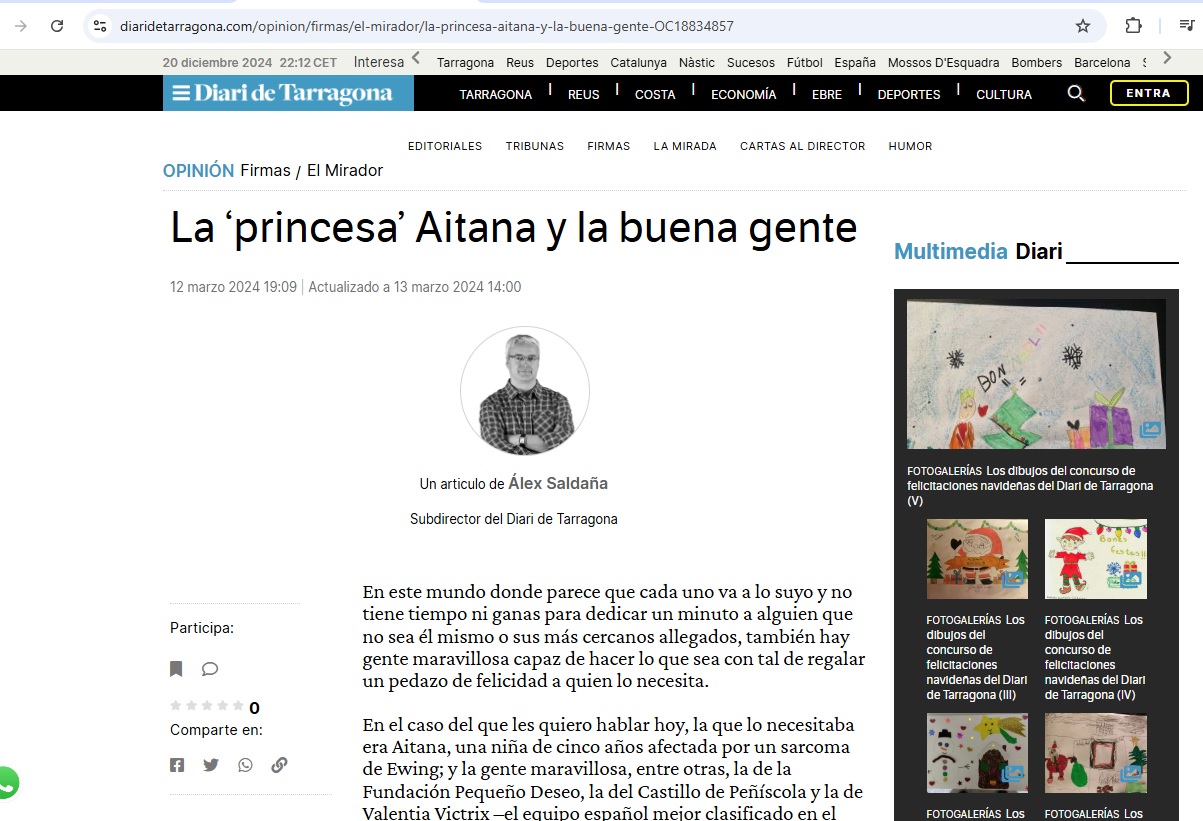The height and width of the screenshot is (821, 1203).
Task: Open the elf drawing thumbnail (IV)
Action: (1095, 559)
